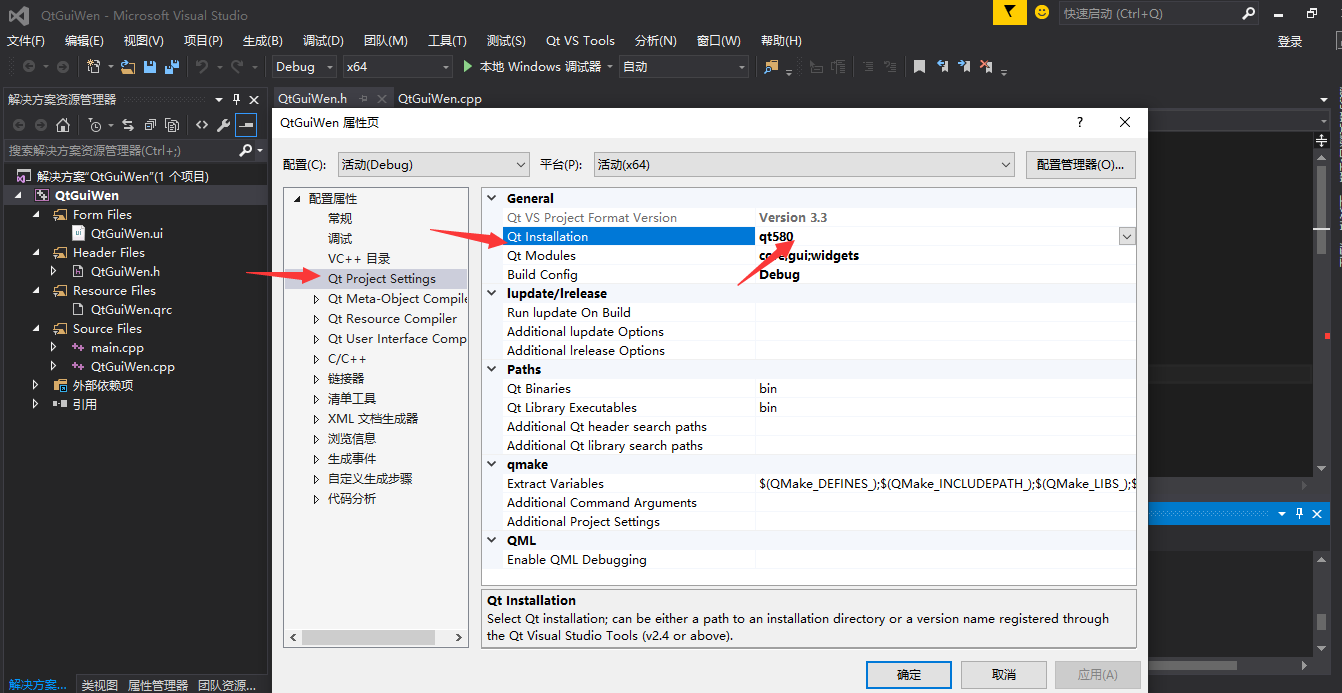Click the Home icon in Solution Explorer
The image size is (1342, 693).
click(63, 125)
